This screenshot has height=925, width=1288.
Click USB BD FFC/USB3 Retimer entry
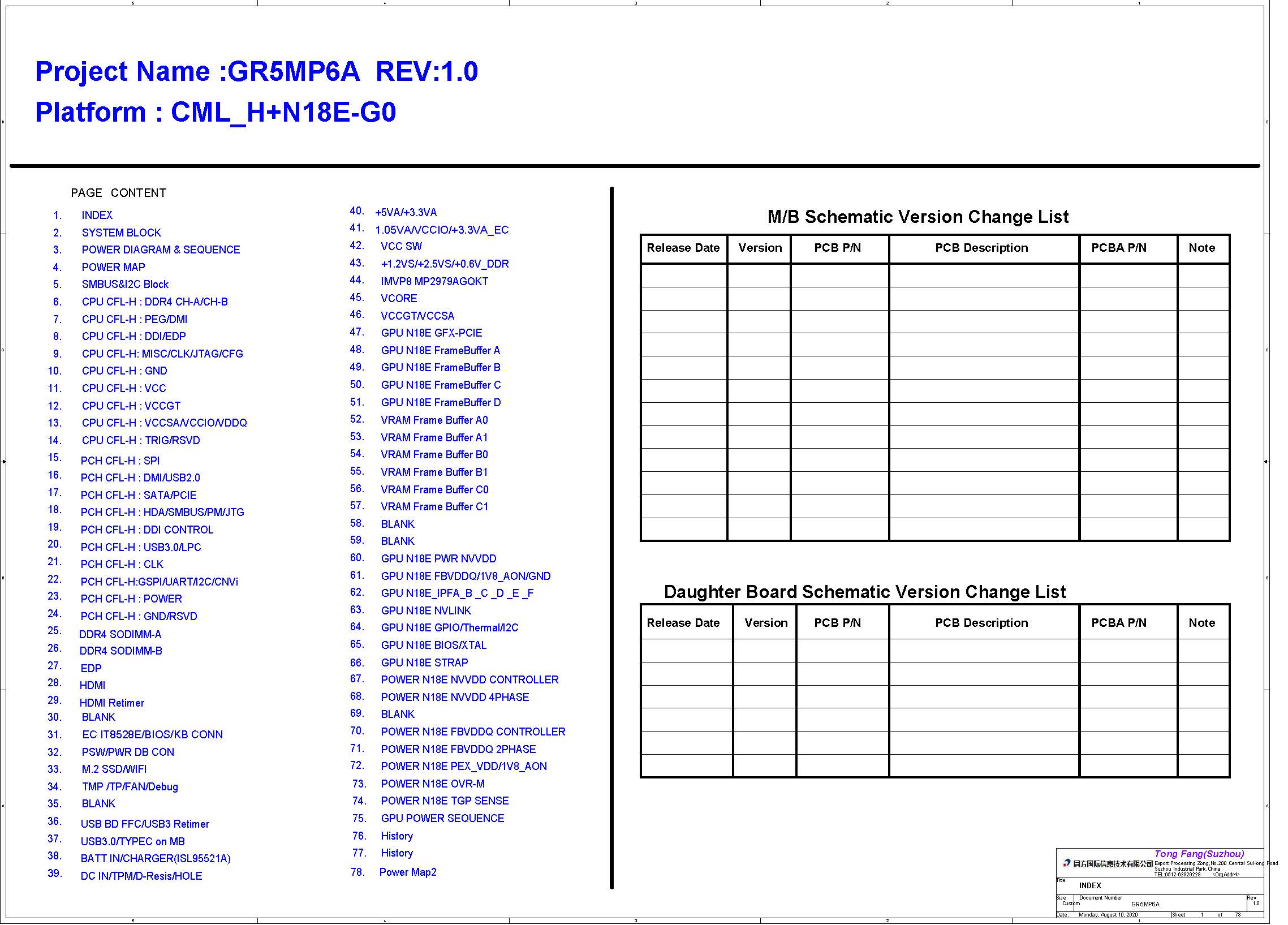point(145,825)
